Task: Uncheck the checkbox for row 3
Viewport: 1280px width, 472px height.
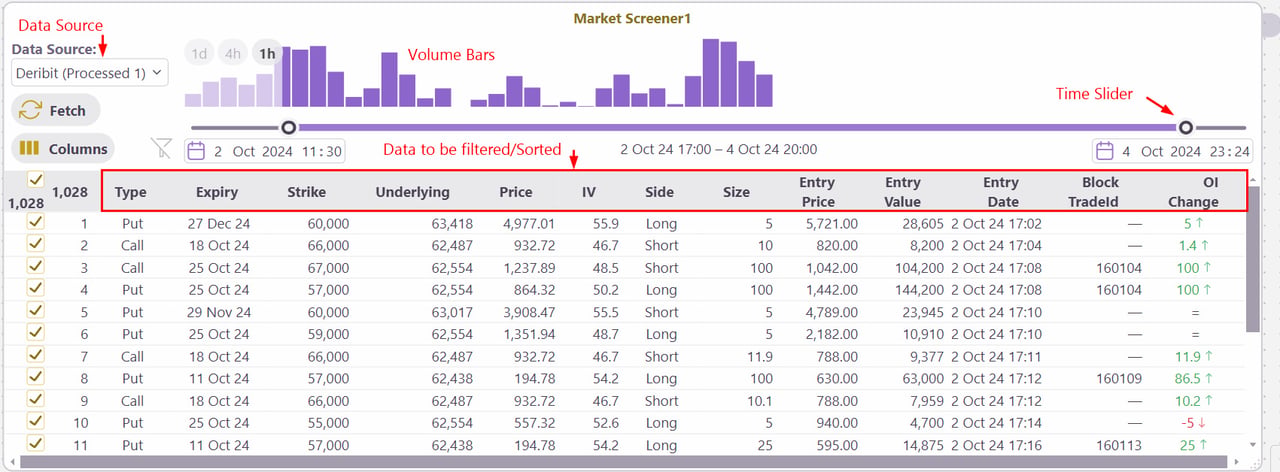Action: [36, 267]
